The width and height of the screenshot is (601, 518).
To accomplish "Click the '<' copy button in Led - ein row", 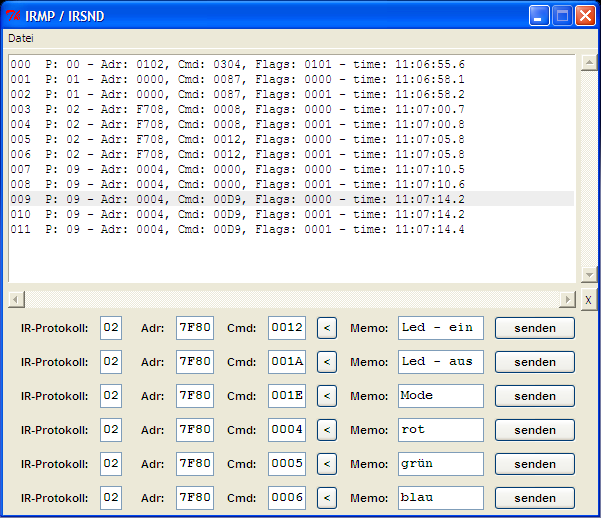I will point(327,328).
